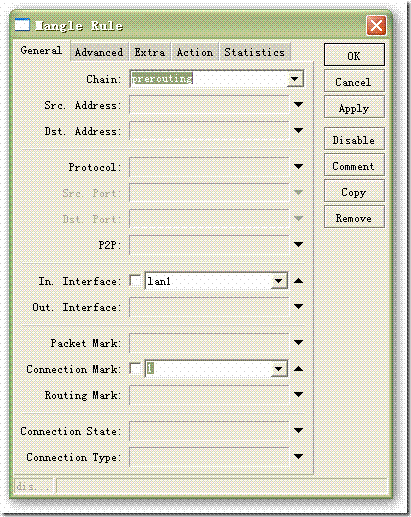Screen dimensions: 411x517
Task: Switch to the Action tab
Action: point(195,52)
